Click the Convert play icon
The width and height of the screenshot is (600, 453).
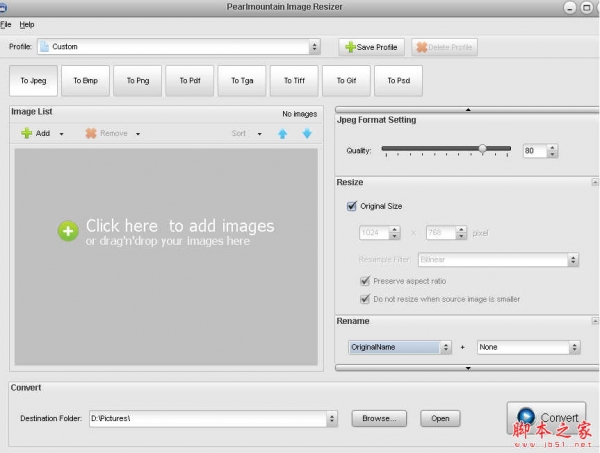coord(526,416)
